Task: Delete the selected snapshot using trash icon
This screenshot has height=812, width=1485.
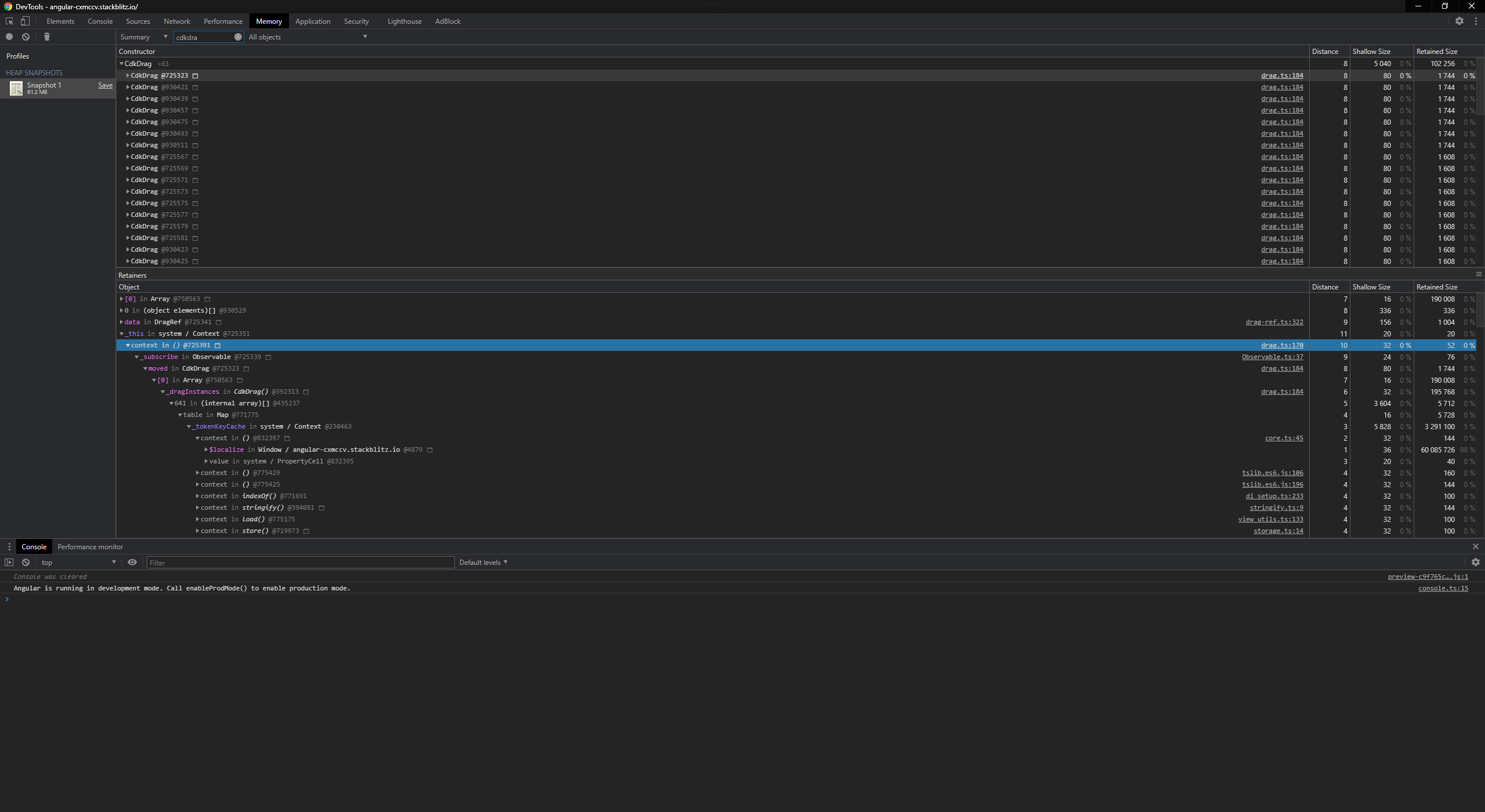Action: 46,37
